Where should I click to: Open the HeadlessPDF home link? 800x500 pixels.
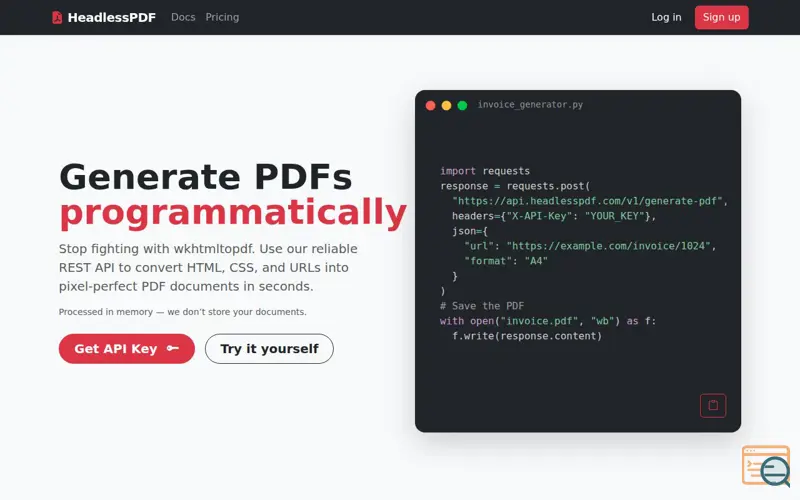coord(104,17)
